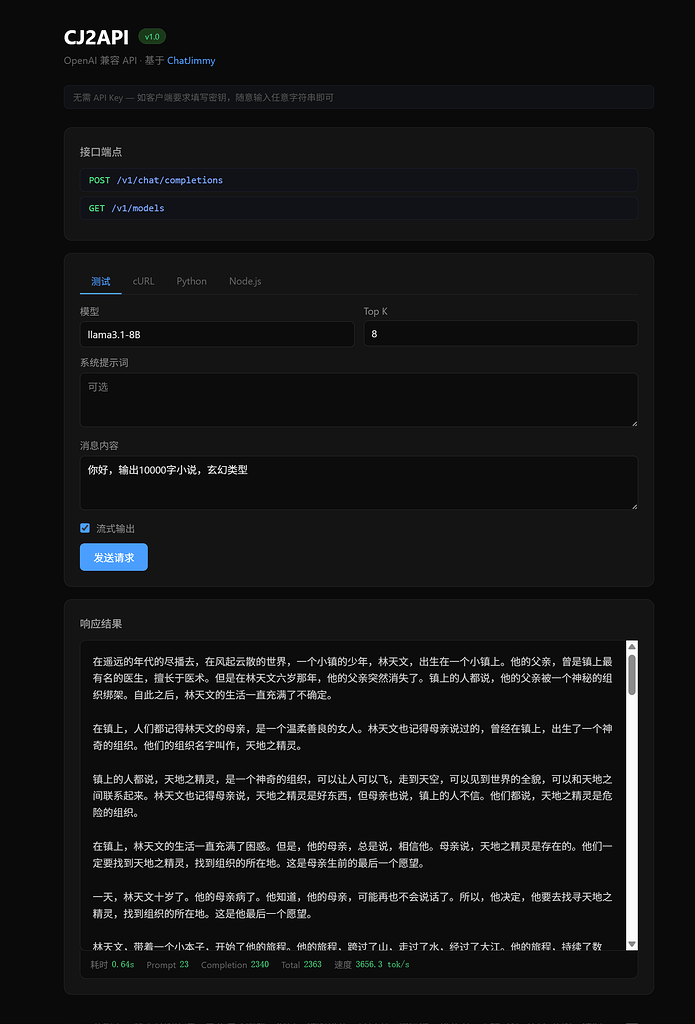
Task: Click the 流式输出 label text
Action: click(116, 529)
